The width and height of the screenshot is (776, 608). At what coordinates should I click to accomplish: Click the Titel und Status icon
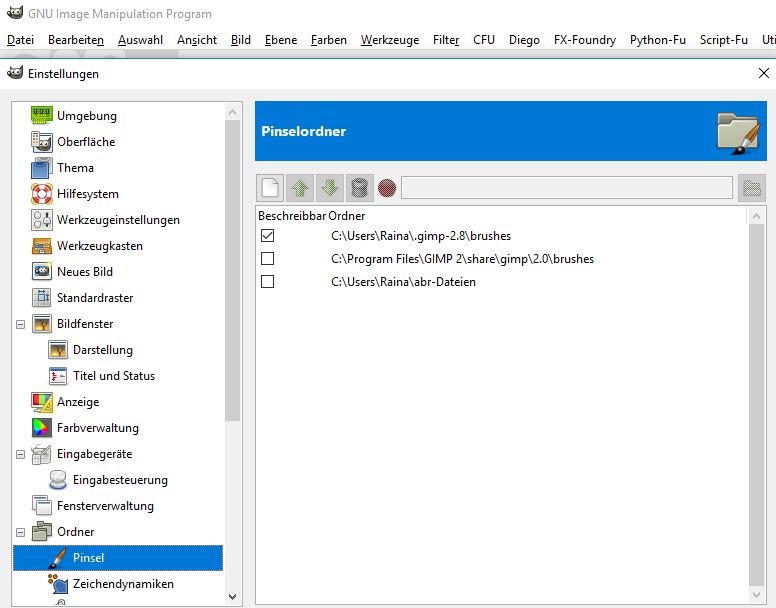[58, 376]
